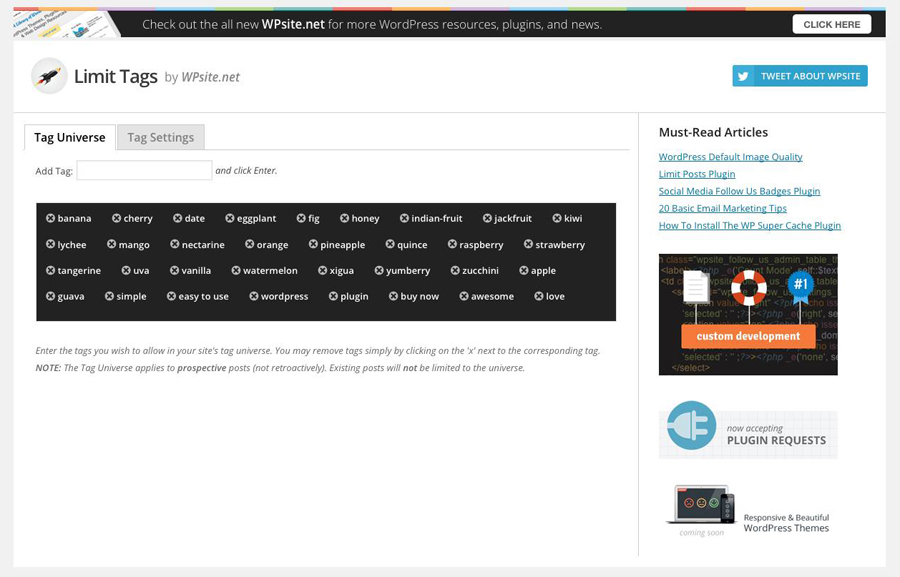This screenshot has height=577, width=900.
Task: Remove the xigua tag x icon
Action: (x=323, y=270)
